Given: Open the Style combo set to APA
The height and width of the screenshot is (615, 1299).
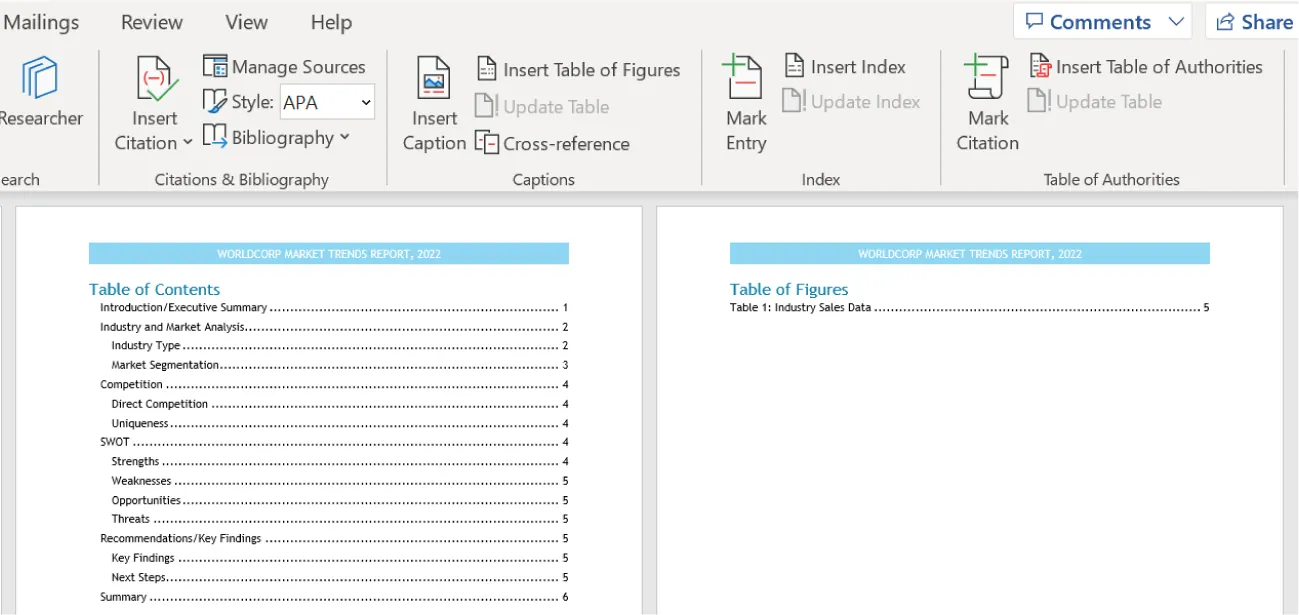Looking at the screenshot, I should pos(327,102).
